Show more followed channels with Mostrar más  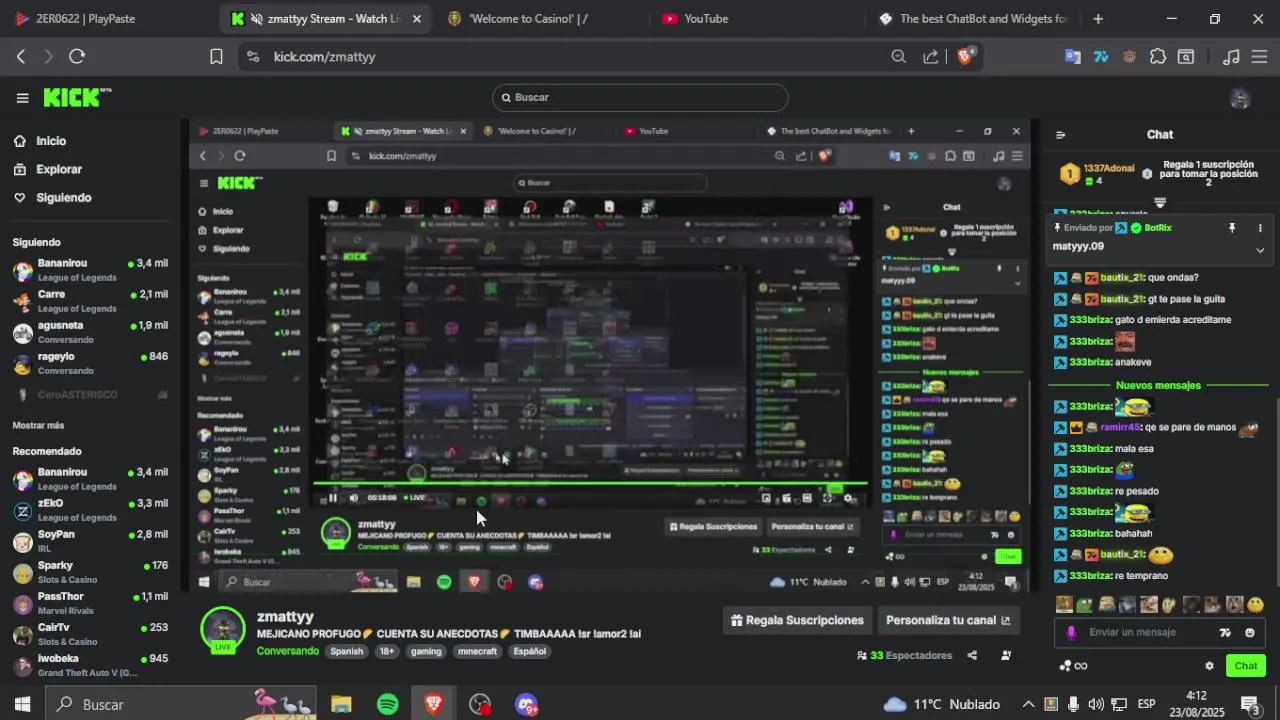click(38, 425)
